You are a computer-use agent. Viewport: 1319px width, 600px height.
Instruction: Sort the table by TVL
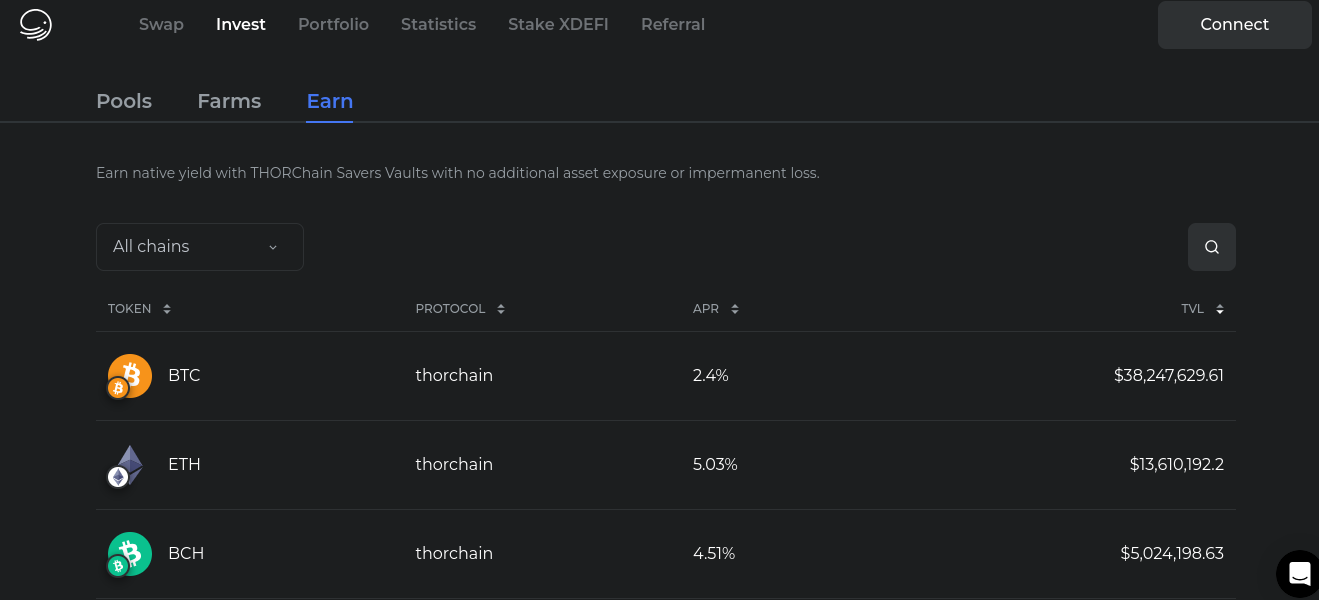pyautogui.click(x=1220, y=309)
